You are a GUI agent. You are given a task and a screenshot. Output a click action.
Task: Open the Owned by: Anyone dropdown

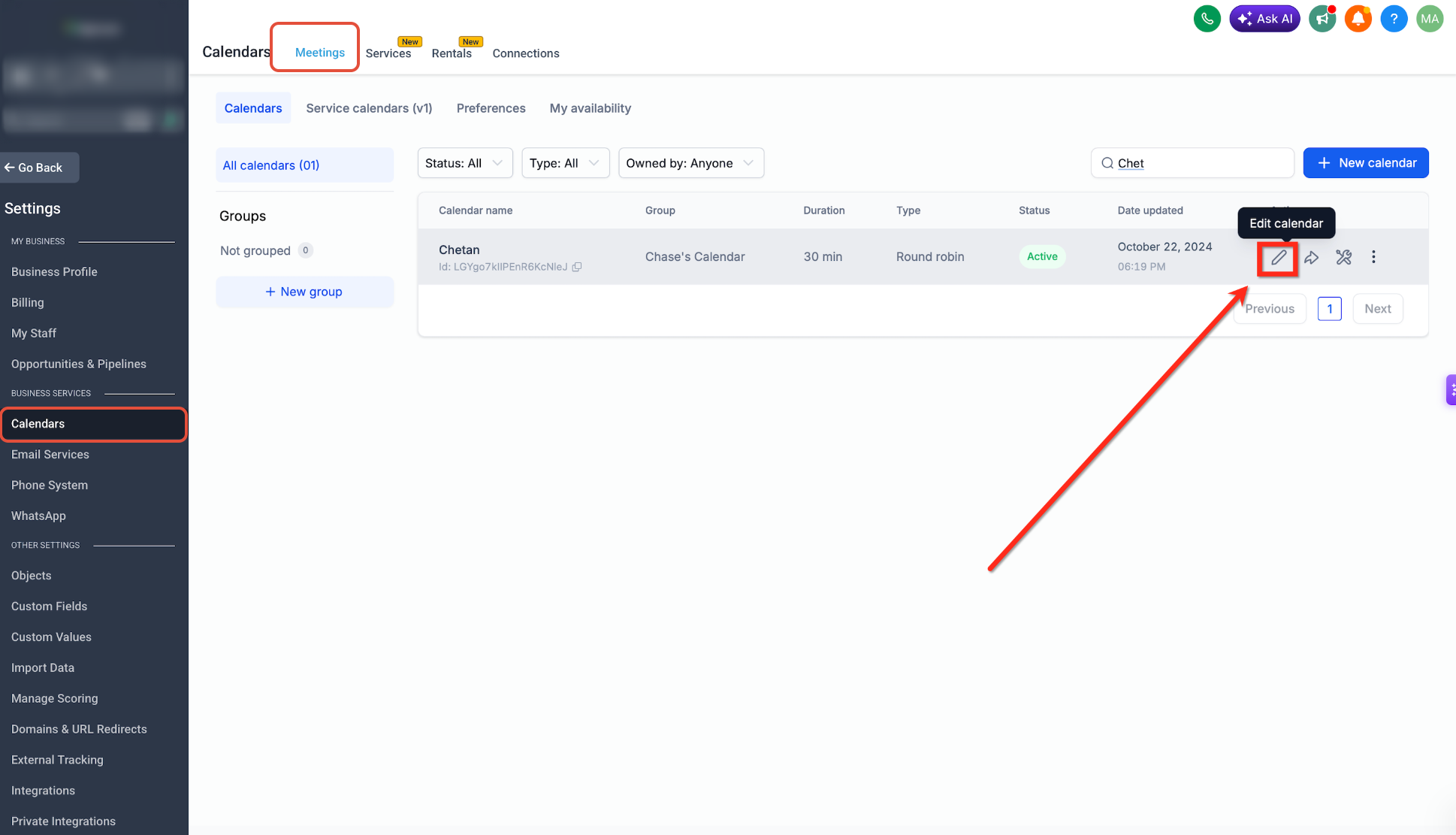point(691,163)
